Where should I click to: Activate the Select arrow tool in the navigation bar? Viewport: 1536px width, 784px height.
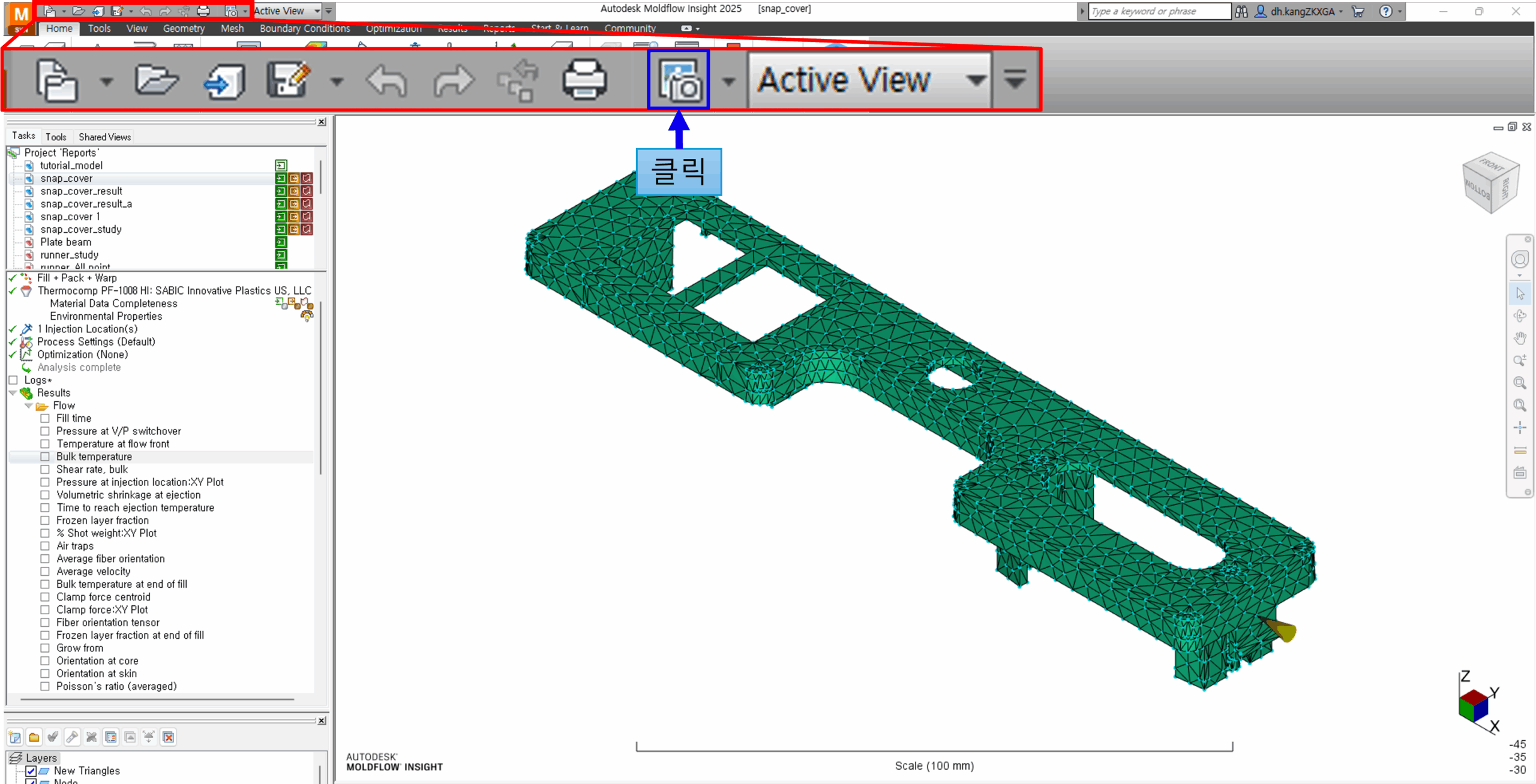point(1520,293)
